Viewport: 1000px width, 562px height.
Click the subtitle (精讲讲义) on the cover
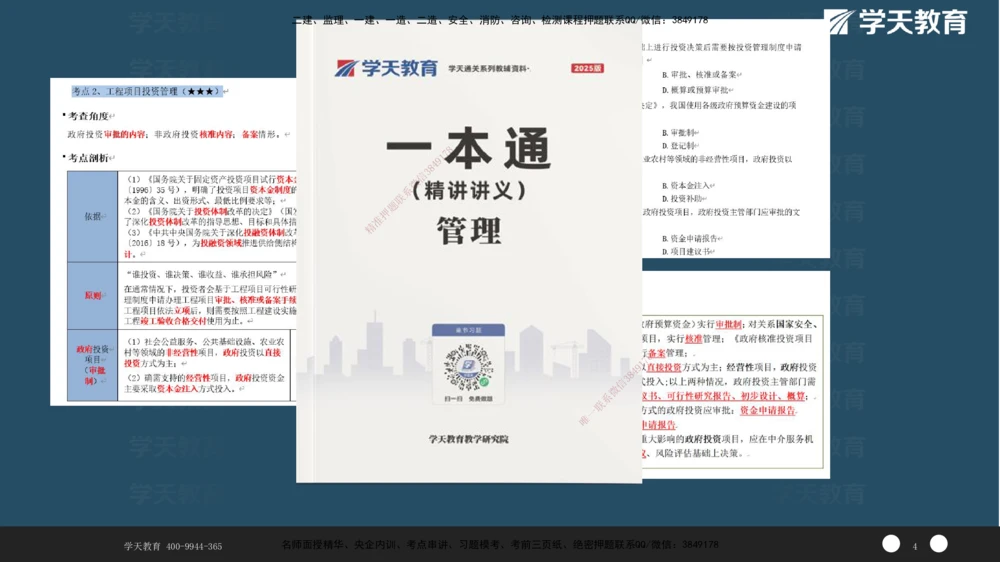pyautogui.click(x=468, y=191)
